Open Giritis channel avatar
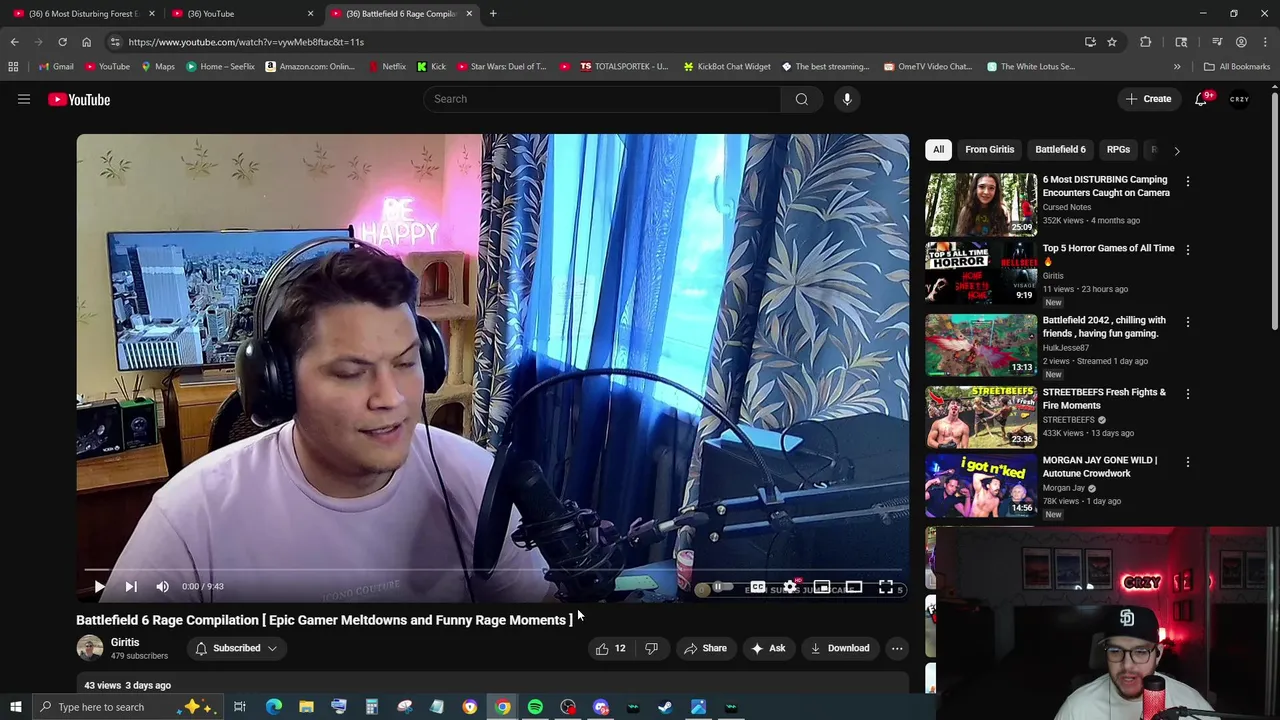1280x720 pixels. click(90, 648)
